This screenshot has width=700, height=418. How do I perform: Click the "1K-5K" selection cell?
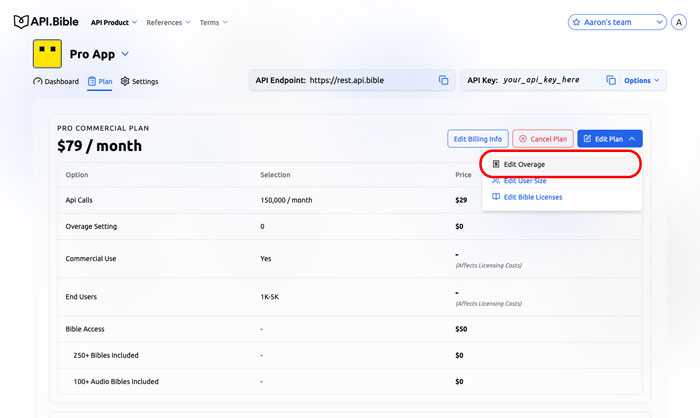[x=270, y=297]
